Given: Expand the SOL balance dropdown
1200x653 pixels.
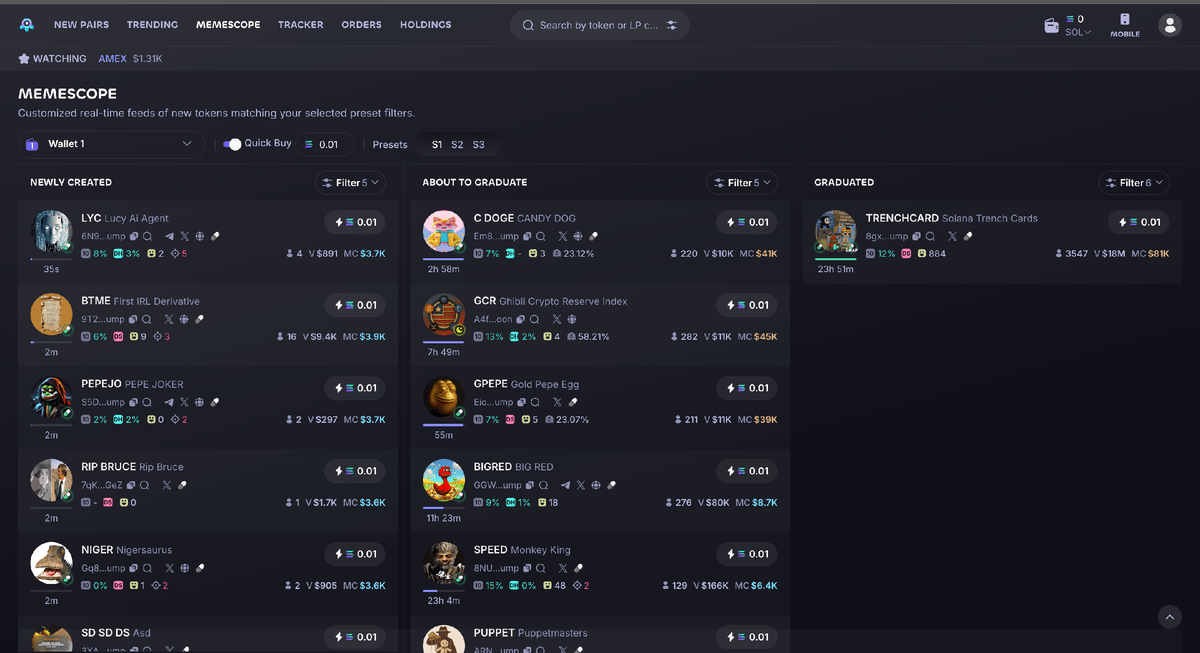Looking at the screenshot, I should click(1078, 32).
